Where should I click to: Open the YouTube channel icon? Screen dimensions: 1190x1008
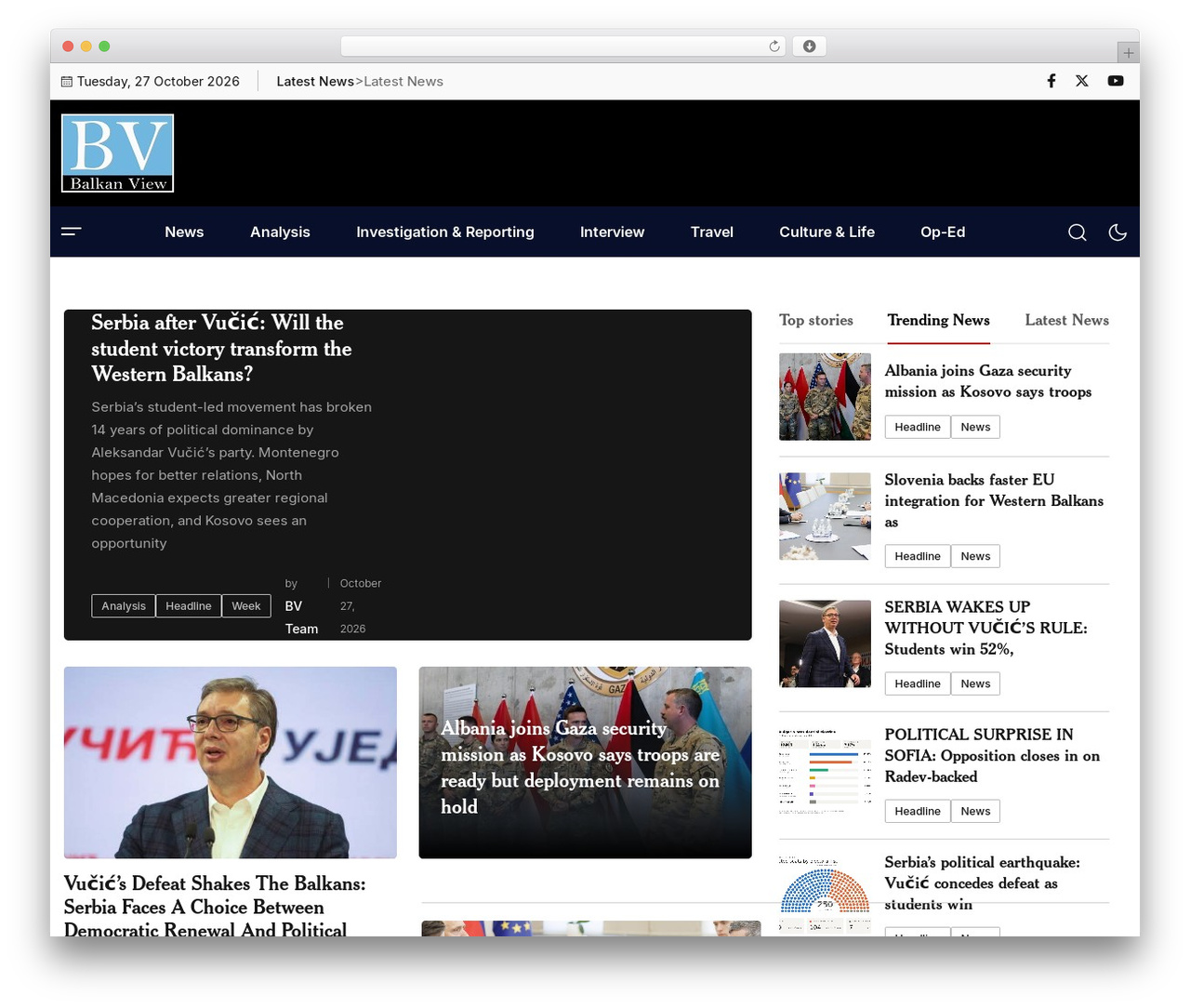click(1116, 81)
